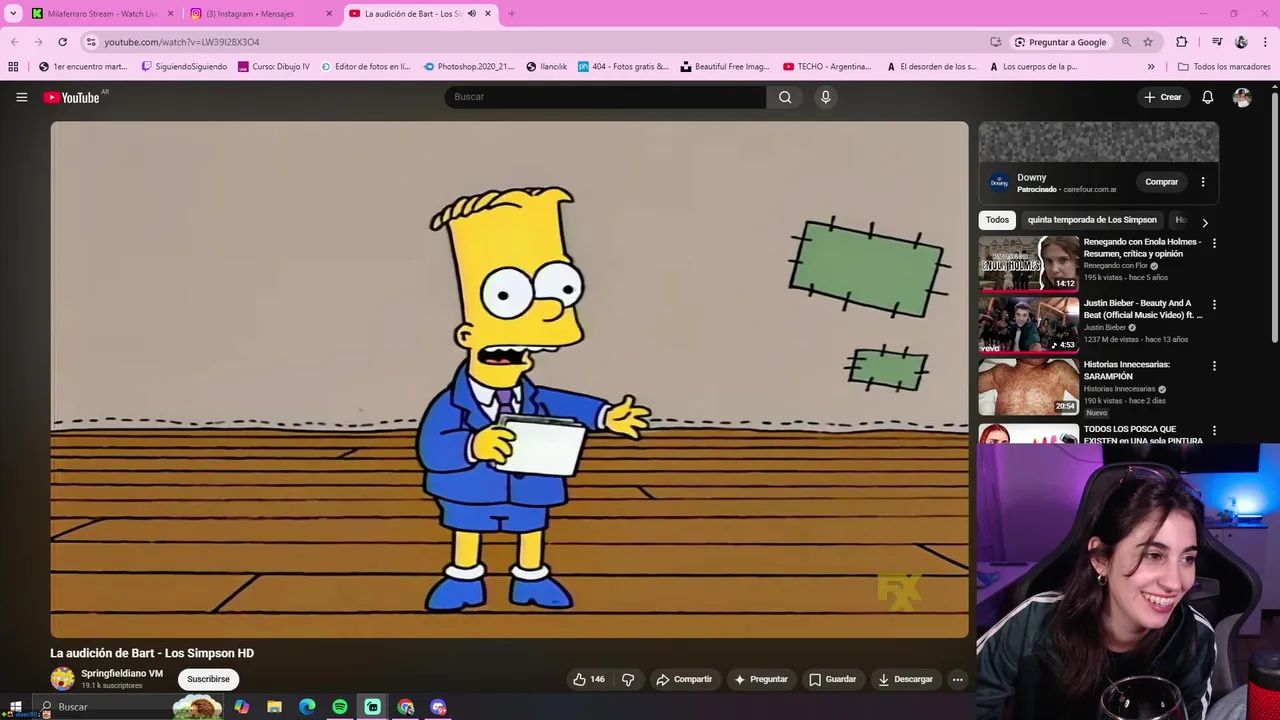Viewport: 1280px width, 720px height.
Task: Click the youtube.com address bar URL
Action: (x=181, y=42)
